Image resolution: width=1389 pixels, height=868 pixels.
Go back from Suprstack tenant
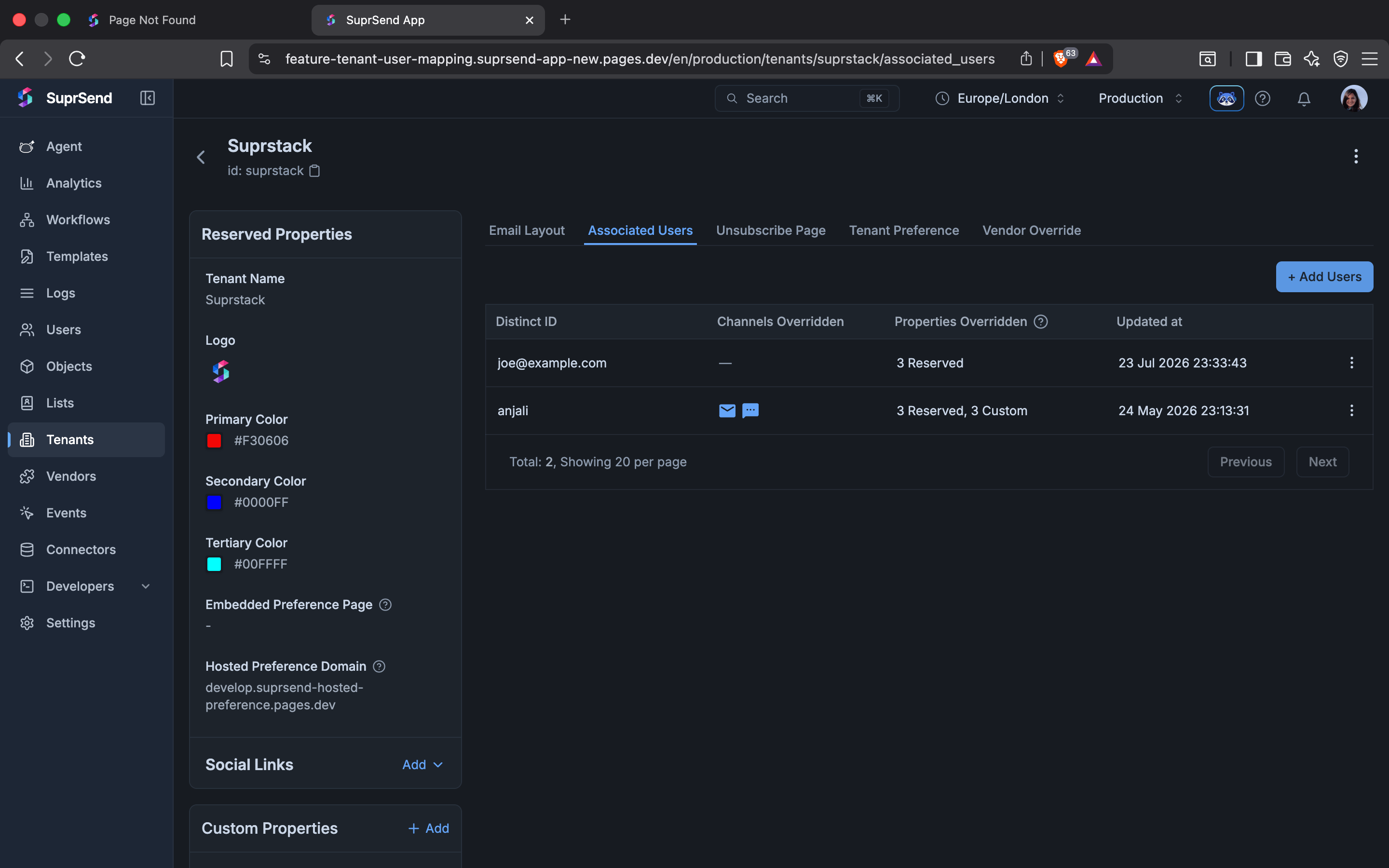[x=201, y=157]
